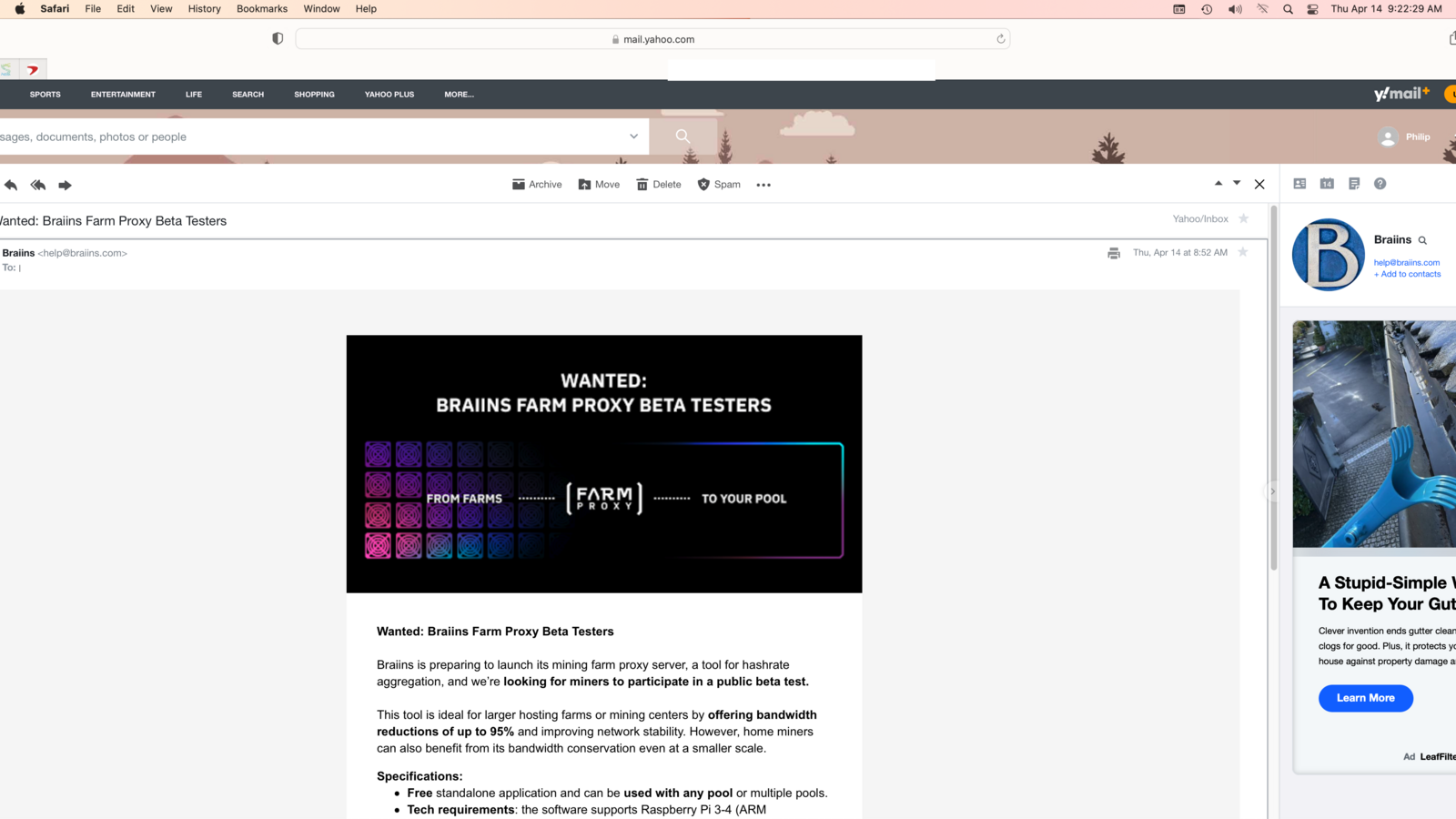The height and width of the screenshot is (819, 1456).
Task: Open the Entertainment navigation link
Action: pyautogui.click(x=123, y=95)
